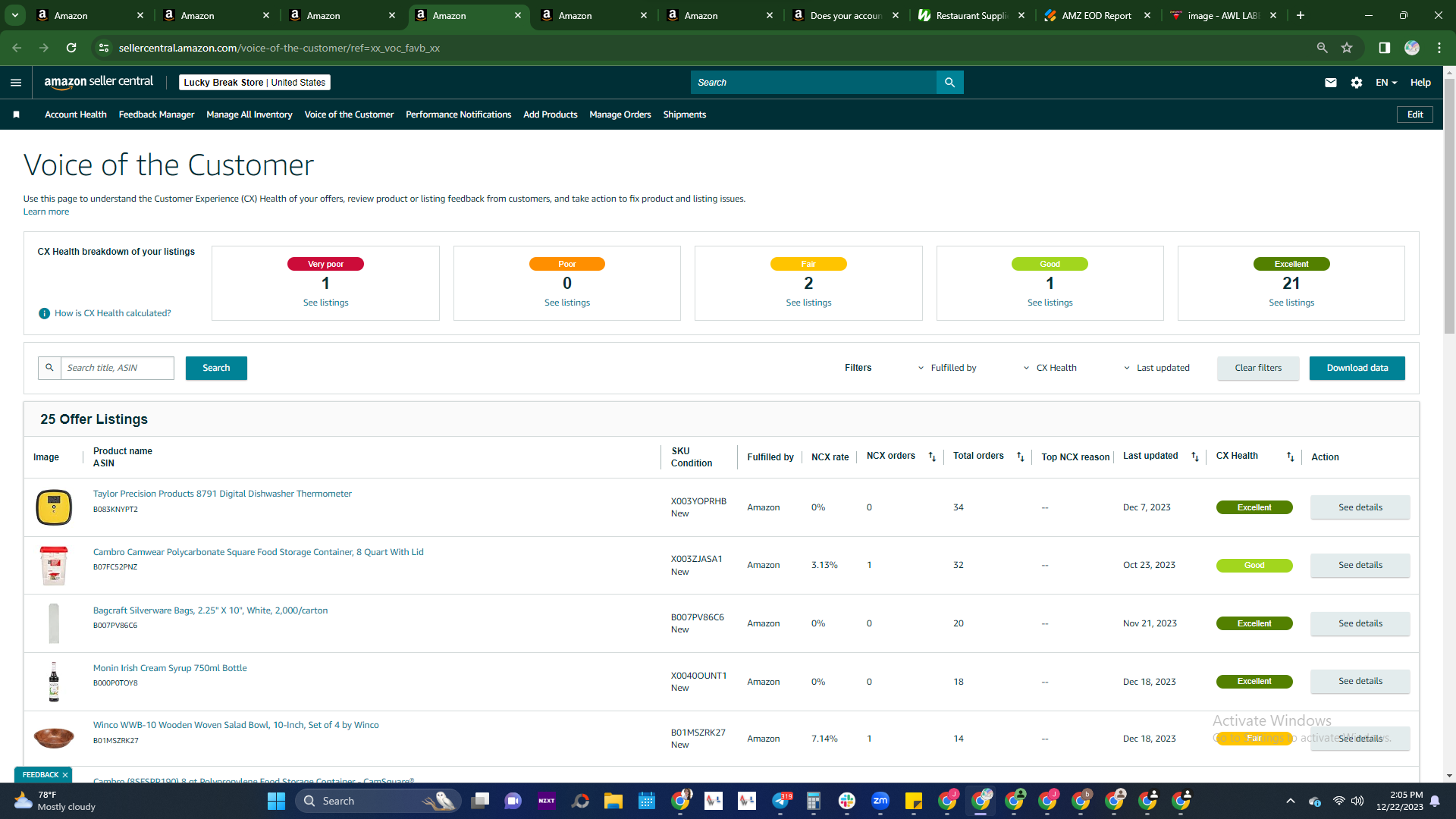The height and width of the screenshot is (819, 1456).
Task: Open the EN language dropdown
Action: point(1386,83)
